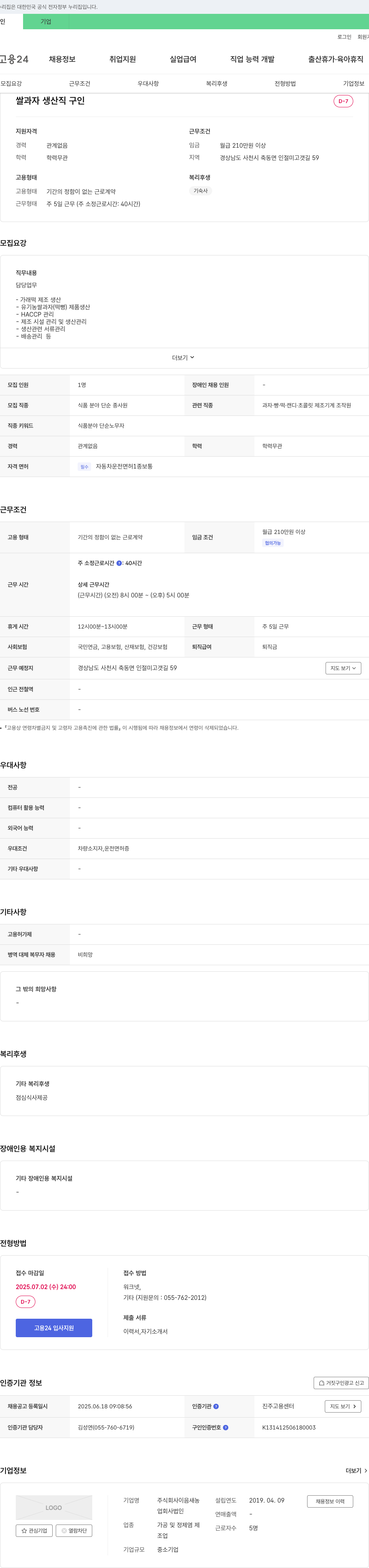Screen dimensions: 369x1568
Task: Jump to 전형방법 section tab
Action: click(285, 83)
